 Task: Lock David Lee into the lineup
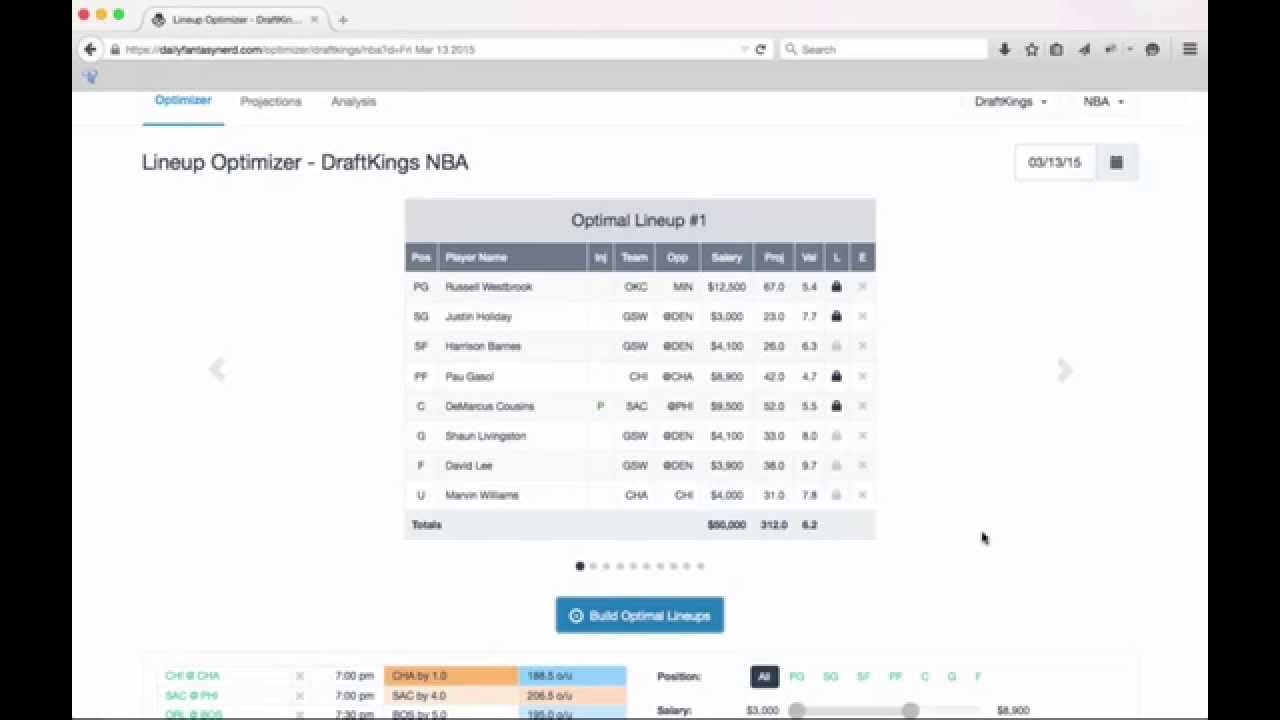click(x=836, y=465)
